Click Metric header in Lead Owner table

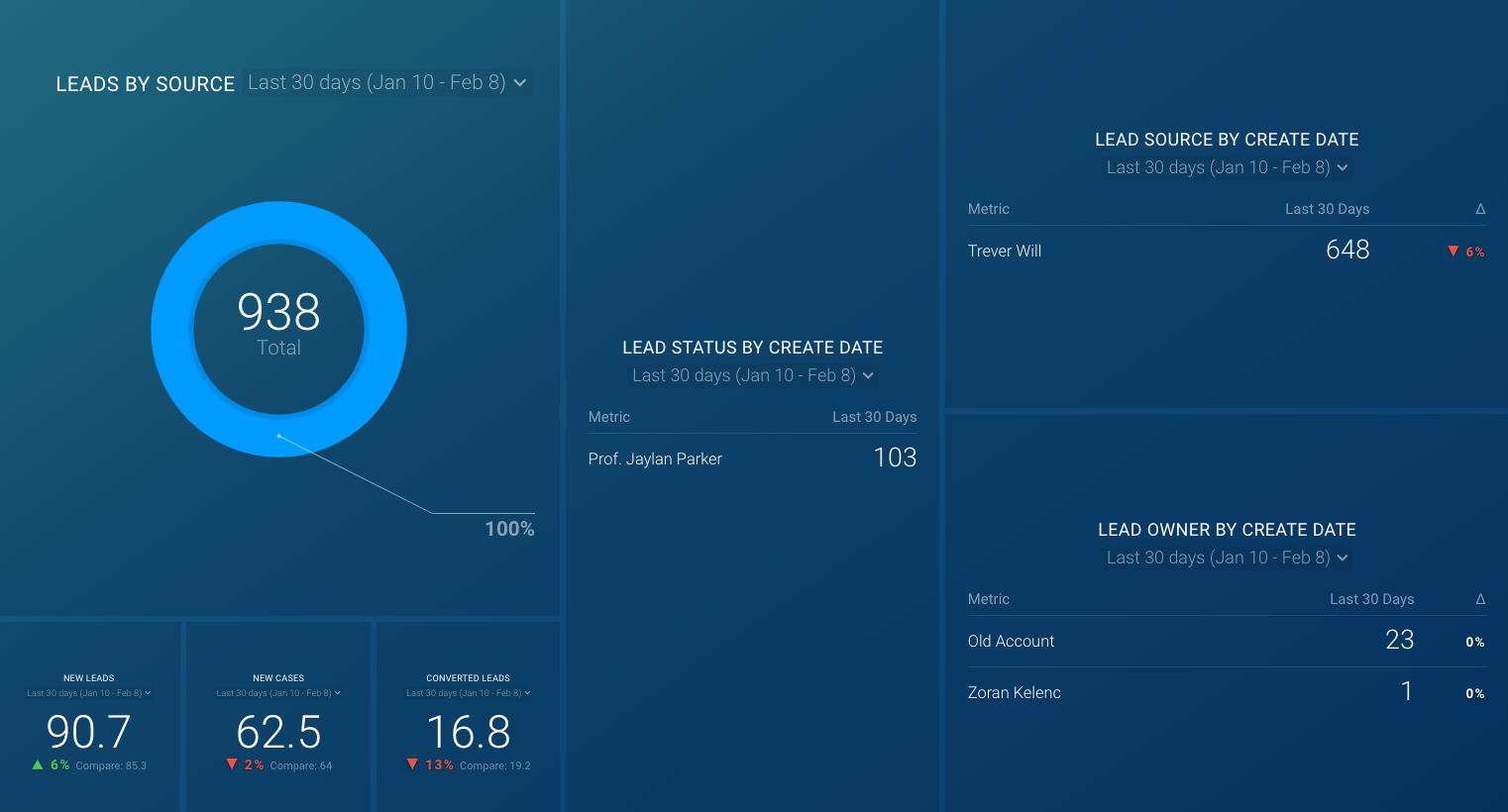pyautogui.click(x=989, y=599)
